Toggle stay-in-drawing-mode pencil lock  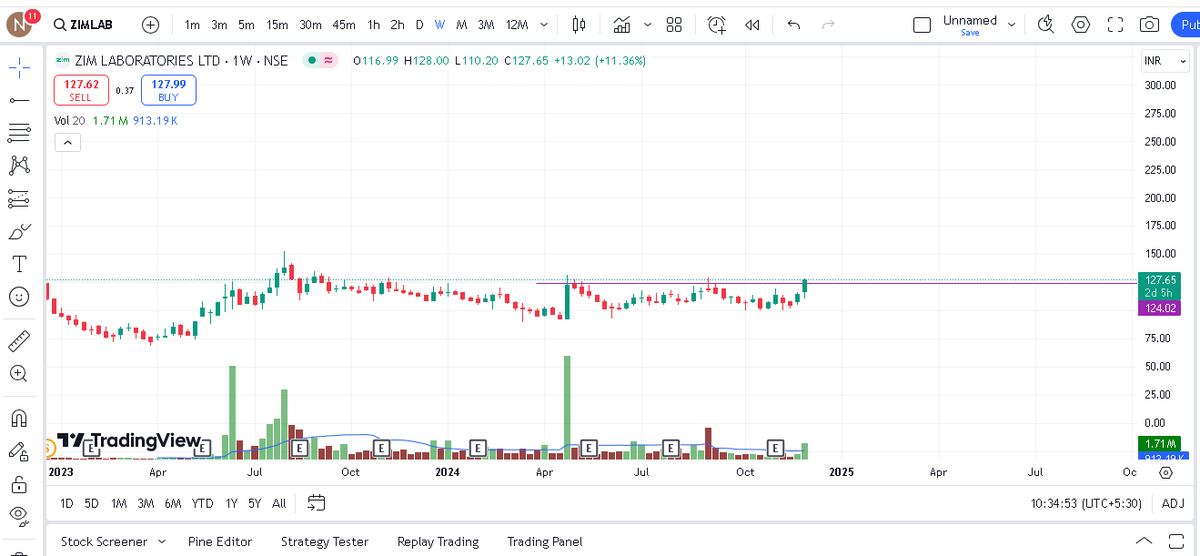coord(19,451)
